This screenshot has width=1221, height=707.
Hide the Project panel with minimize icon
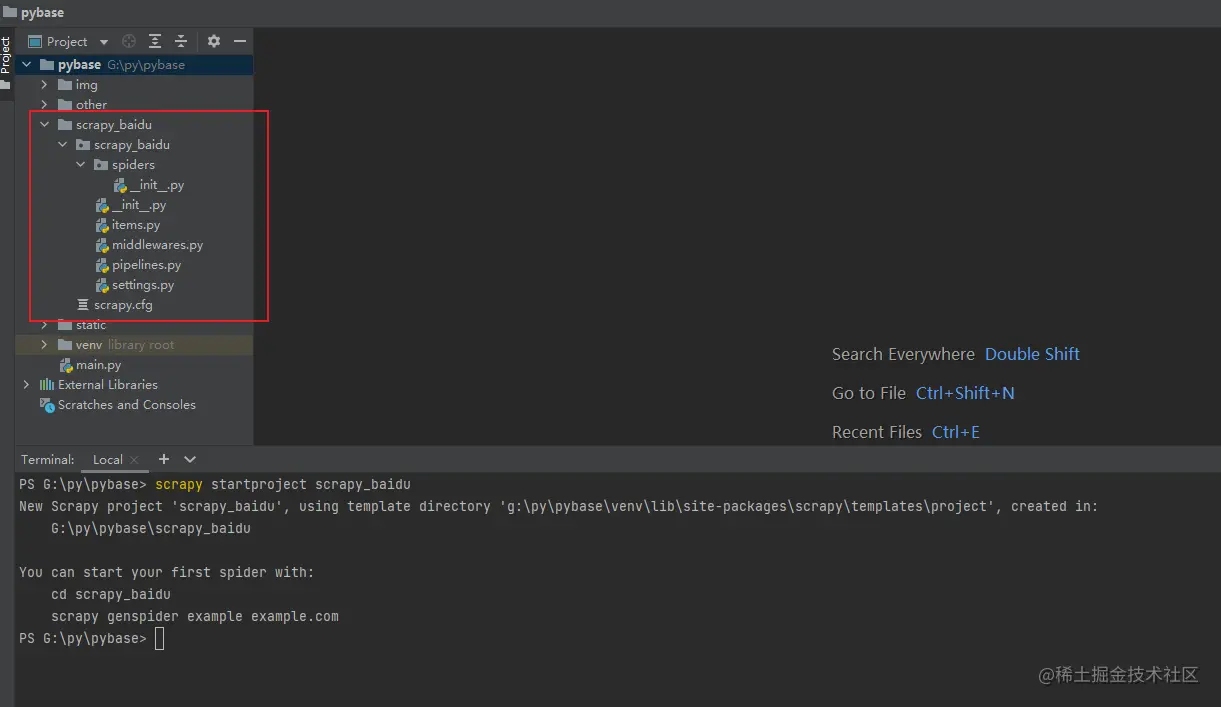click(x=240, y=41)
